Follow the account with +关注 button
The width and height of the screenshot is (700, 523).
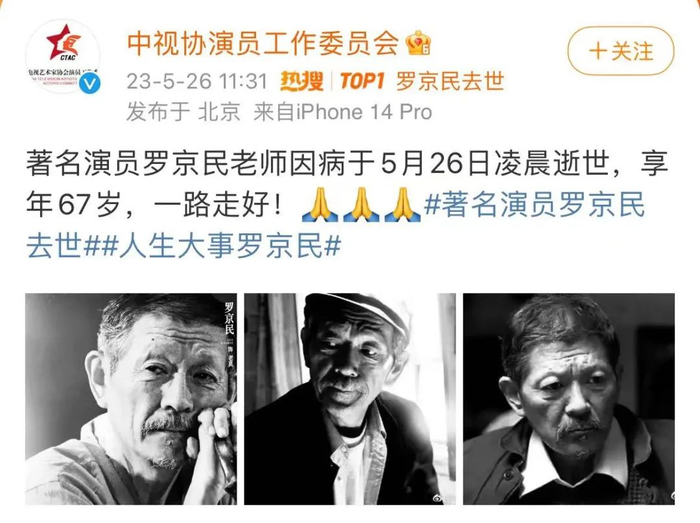point(621,51)
